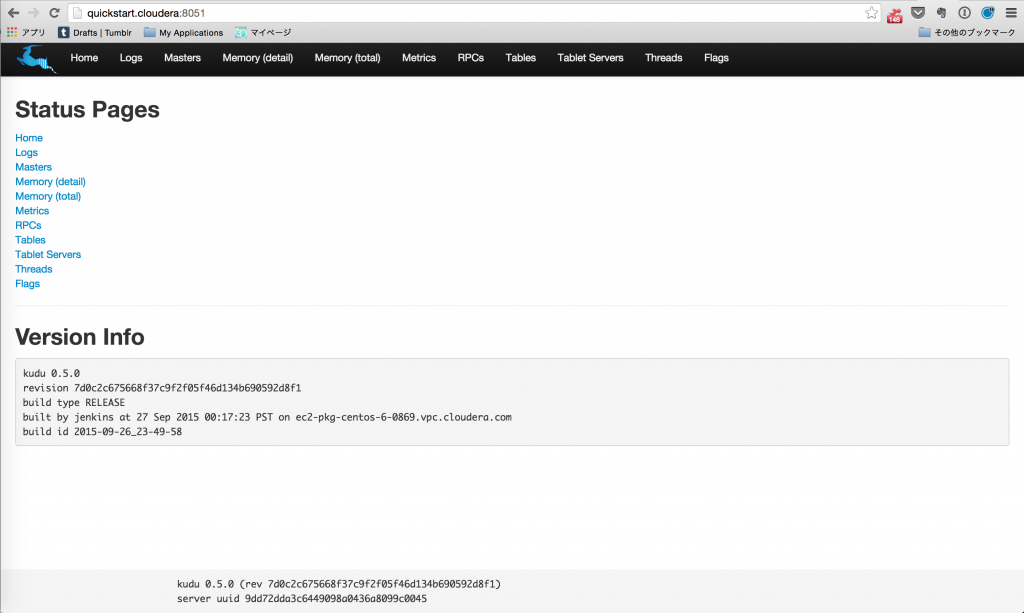Click the blue circular extension icon

987,13
